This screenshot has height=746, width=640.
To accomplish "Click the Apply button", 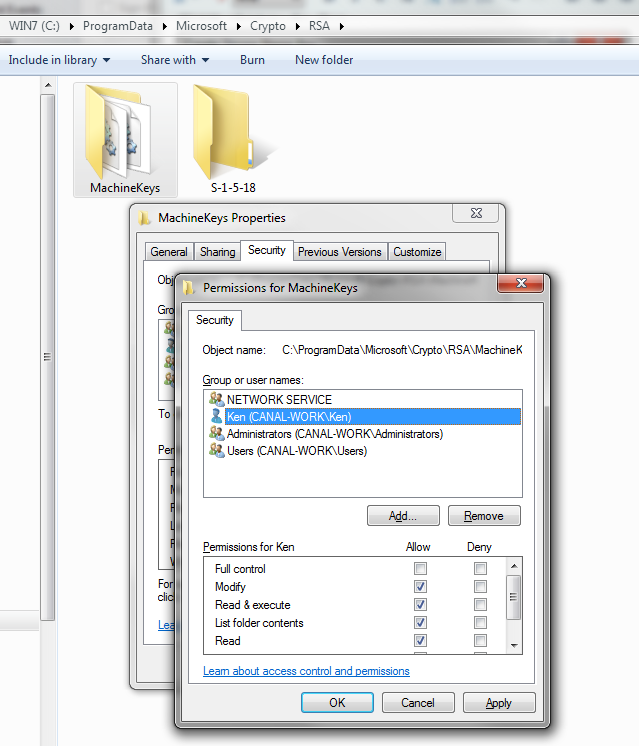I will click(x=499, y=703).
